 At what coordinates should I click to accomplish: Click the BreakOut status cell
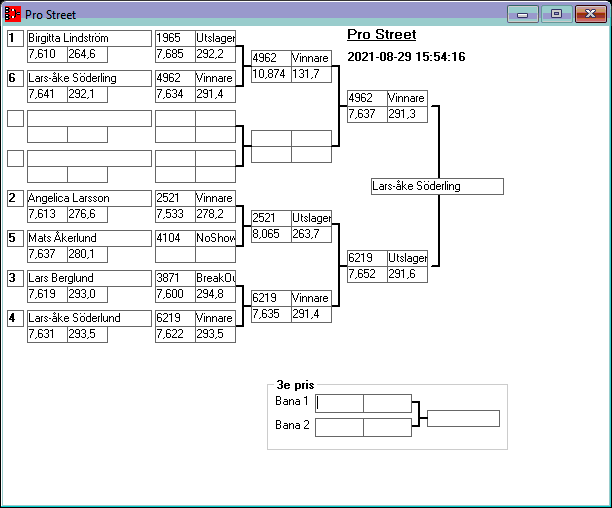215,278
